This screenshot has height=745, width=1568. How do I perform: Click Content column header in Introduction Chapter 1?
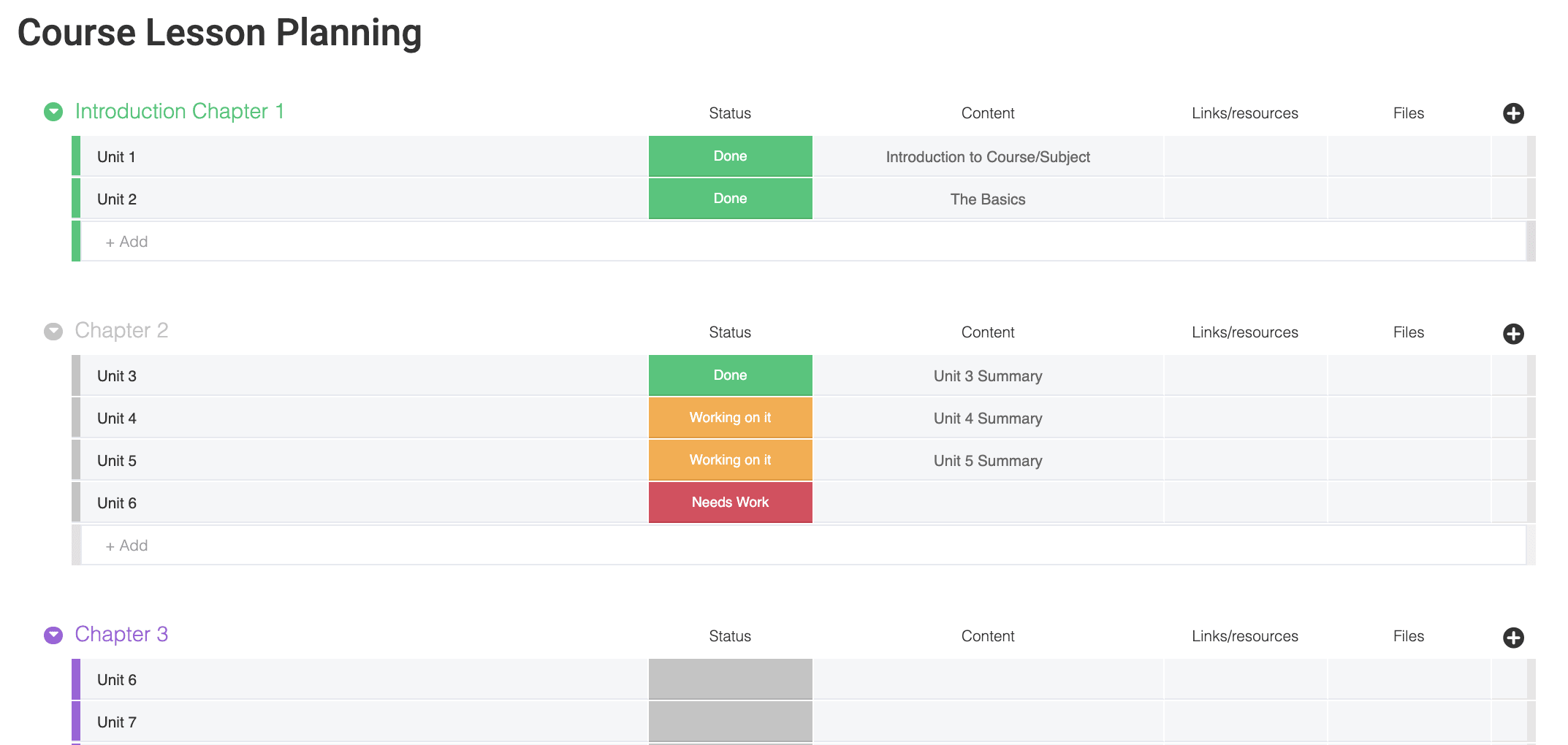pyautogui.click(x=988, y=113)
